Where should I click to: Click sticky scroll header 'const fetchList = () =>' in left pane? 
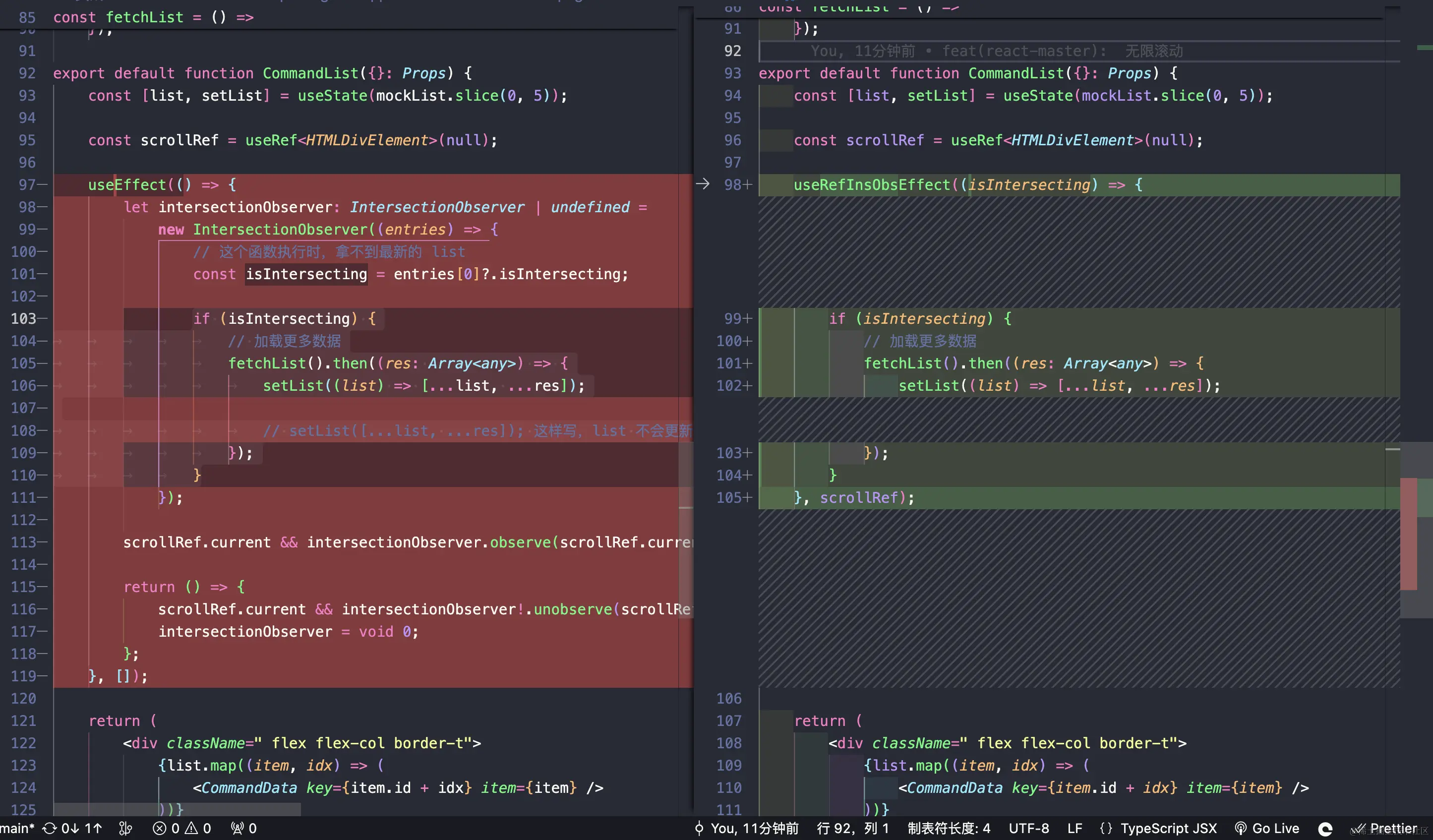(x=154, y=17)
